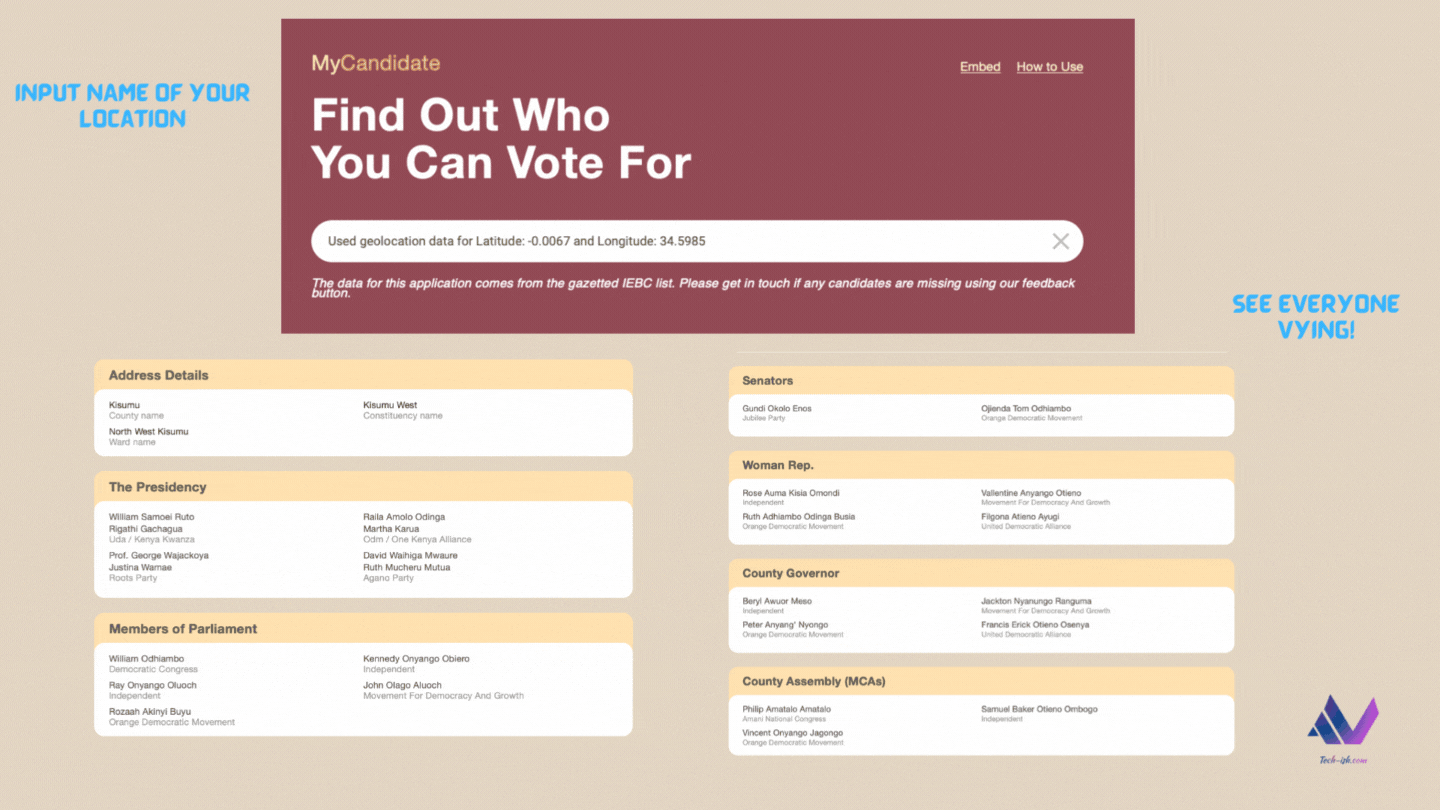This screenshot has height=810, width=1440.
Task: Open the Embed link
Action: pos(980,67)
